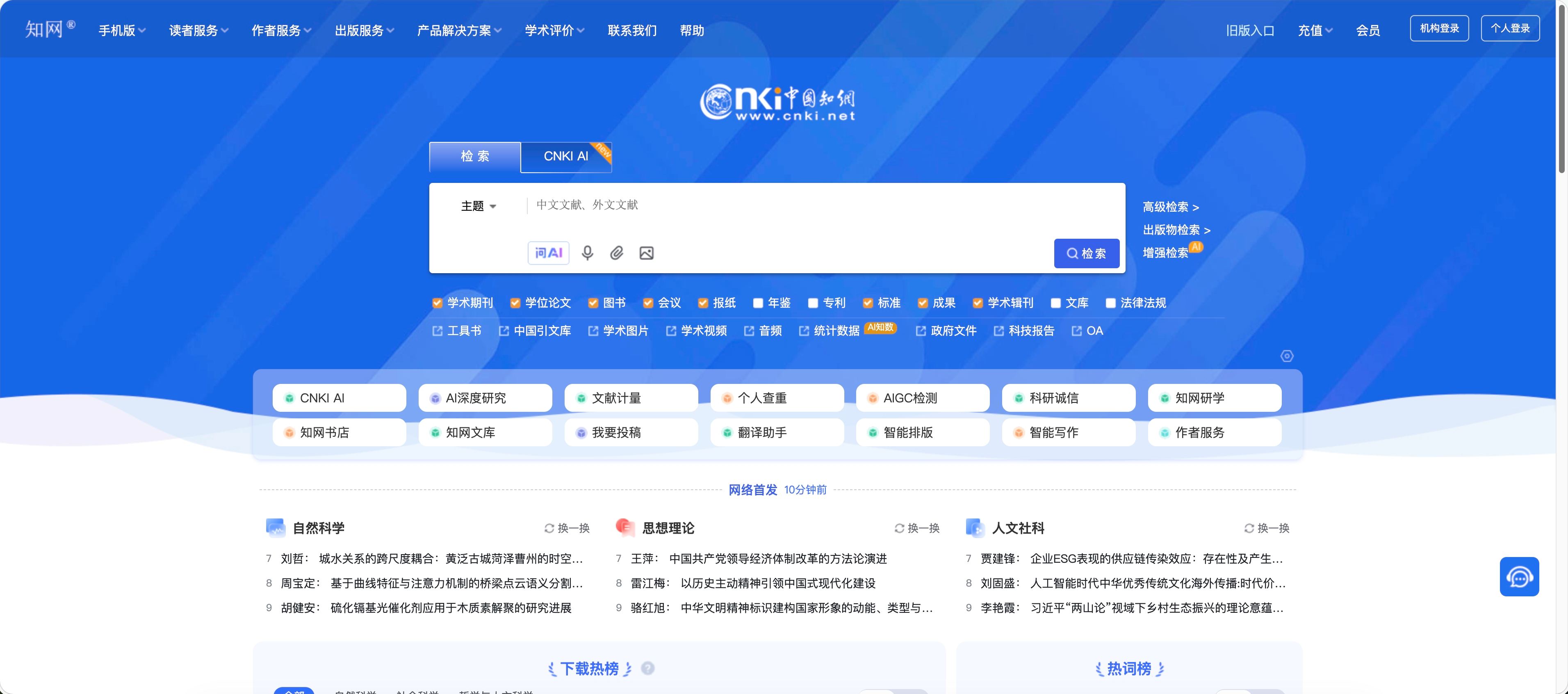Uncheck the 图书 checkbox
Image resolution: width=1568 pixels, height=694 pixels.
pyautogui.click(x=593, y=303)
